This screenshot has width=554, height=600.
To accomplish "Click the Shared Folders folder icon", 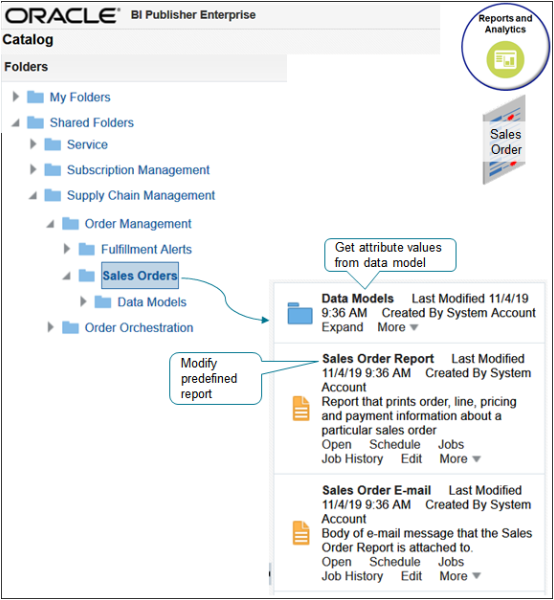I will click(35, 122).
